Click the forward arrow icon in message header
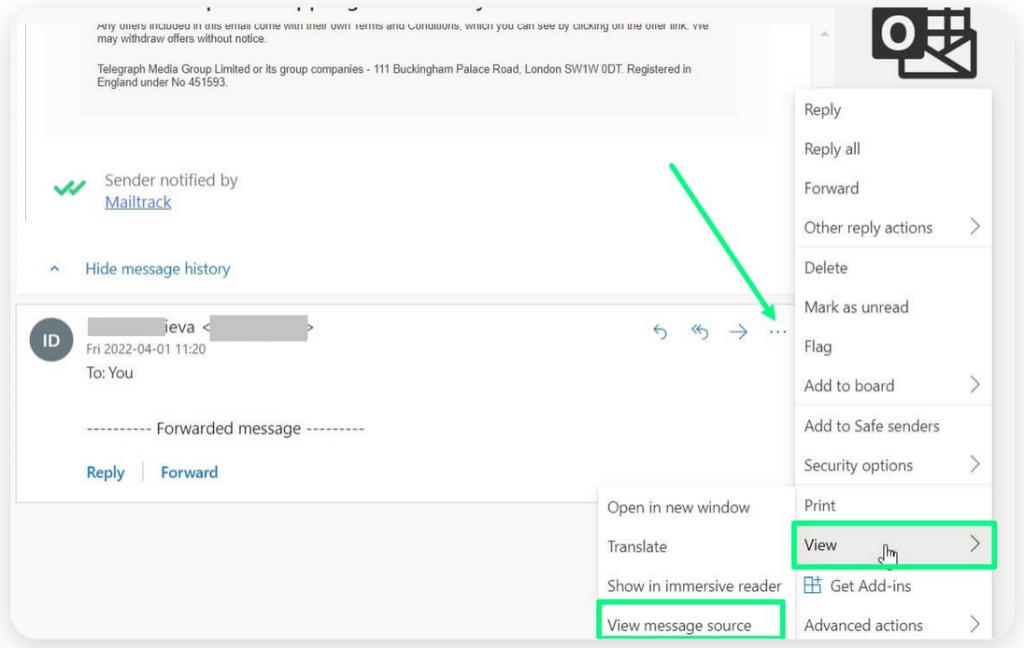 click(738, 332)
